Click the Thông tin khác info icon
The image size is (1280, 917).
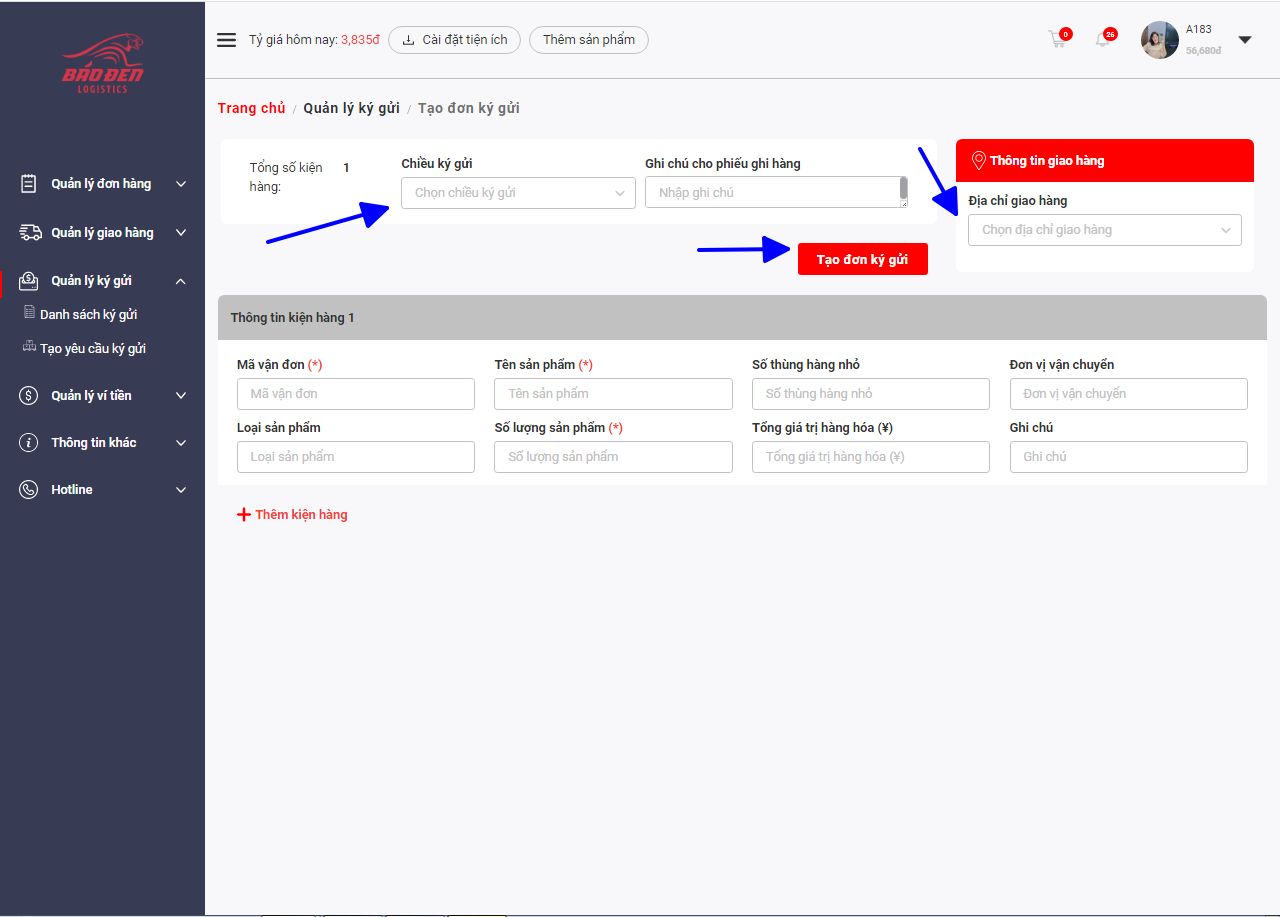point(29,443)
